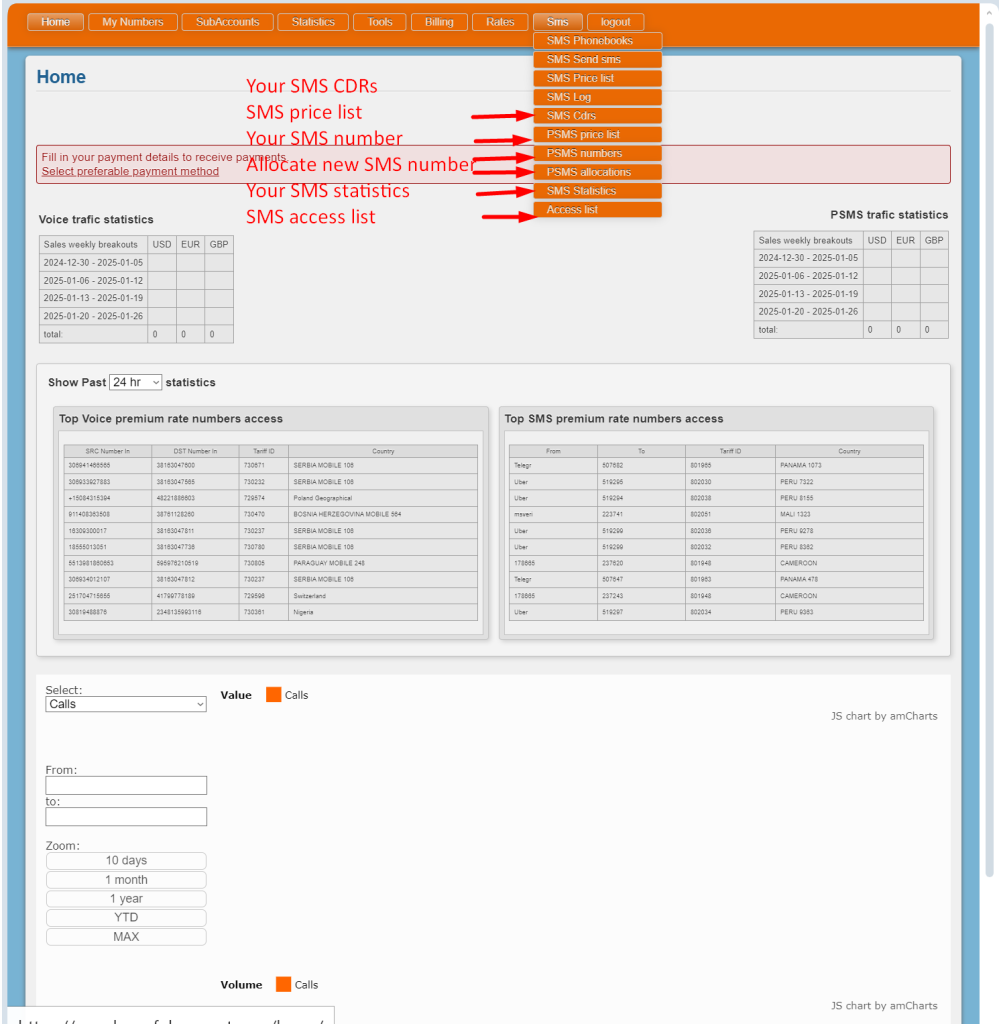
Task: Click the msveri sender cell
Action: click(553, 515)
